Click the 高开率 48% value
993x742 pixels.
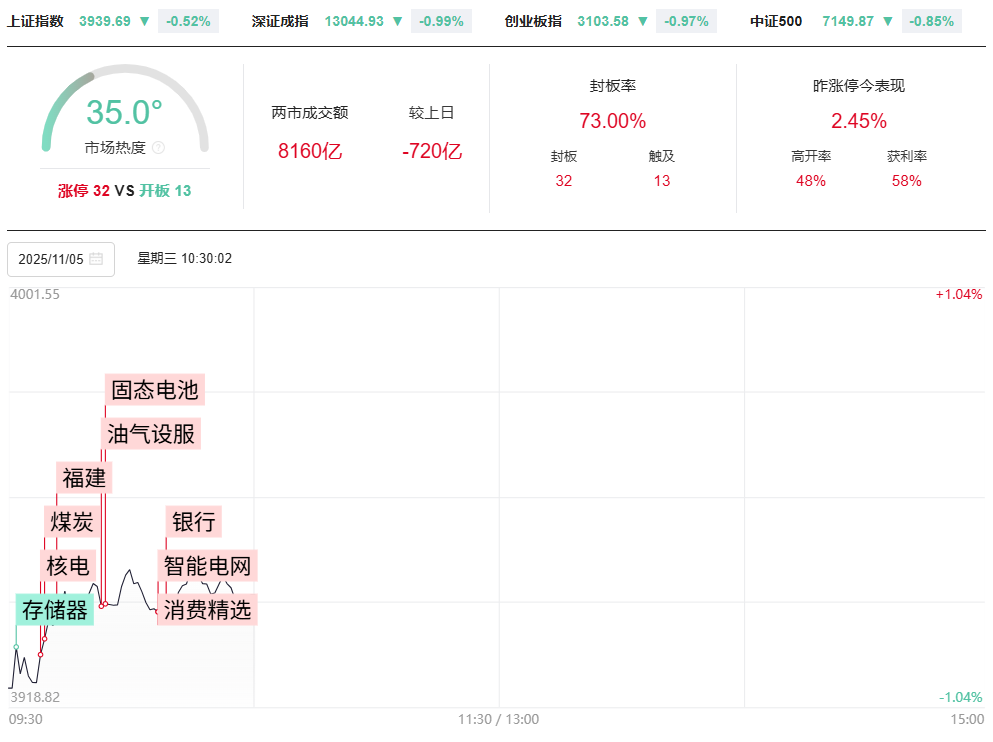(811, 181)
